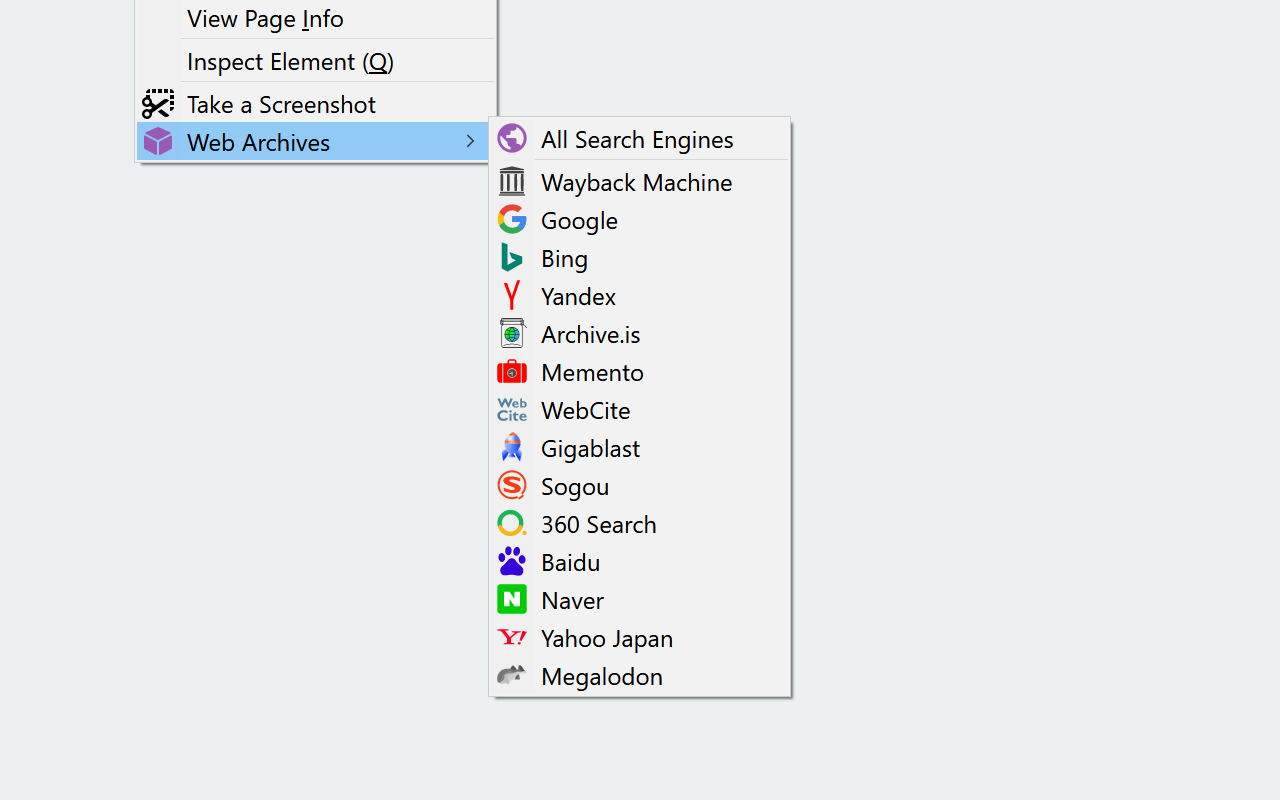Select Baidu from submenu
This screenshot has height=800, width=1280.
[x=640, y=562]
